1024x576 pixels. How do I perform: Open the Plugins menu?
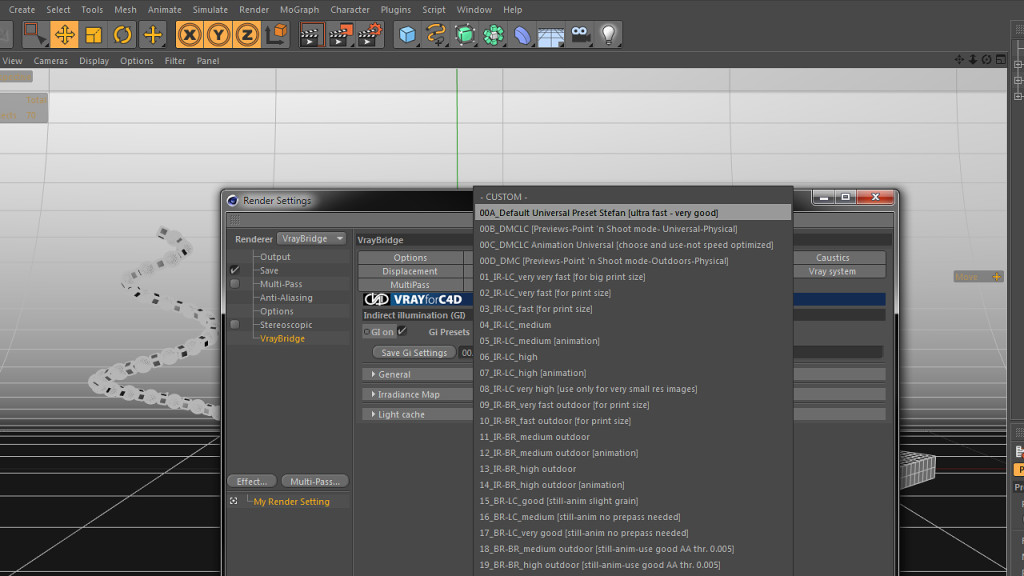pos(396,10)
